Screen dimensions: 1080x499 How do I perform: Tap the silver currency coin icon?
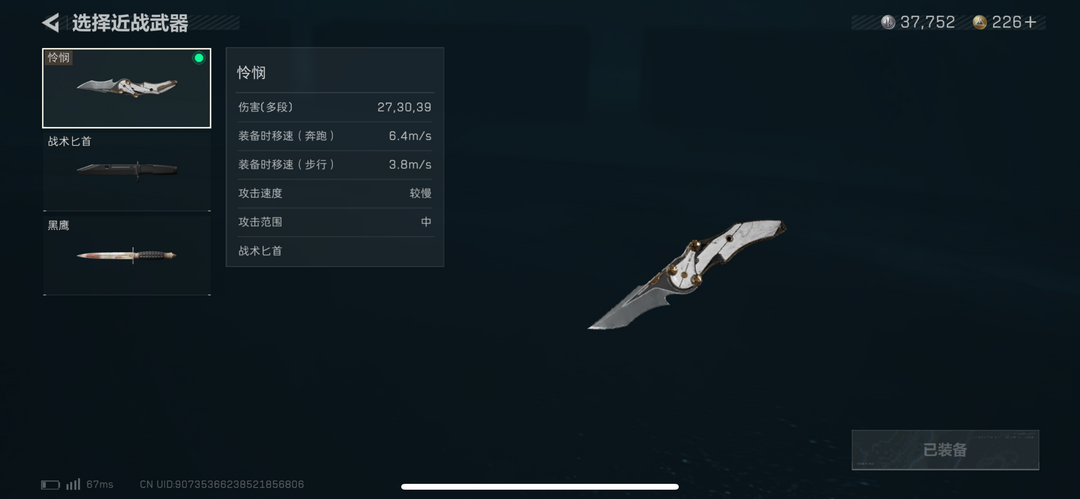click(x=889, y=23)
